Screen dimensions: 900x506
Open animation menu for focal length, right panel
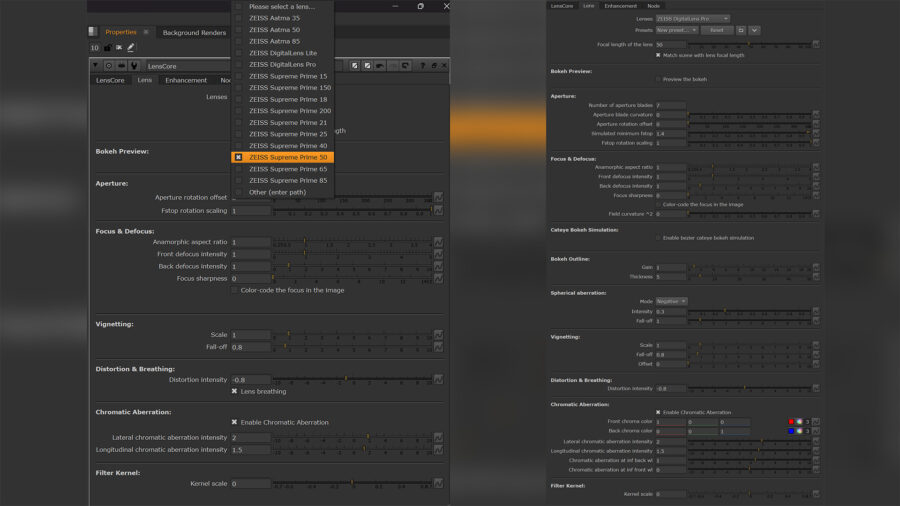816,44
